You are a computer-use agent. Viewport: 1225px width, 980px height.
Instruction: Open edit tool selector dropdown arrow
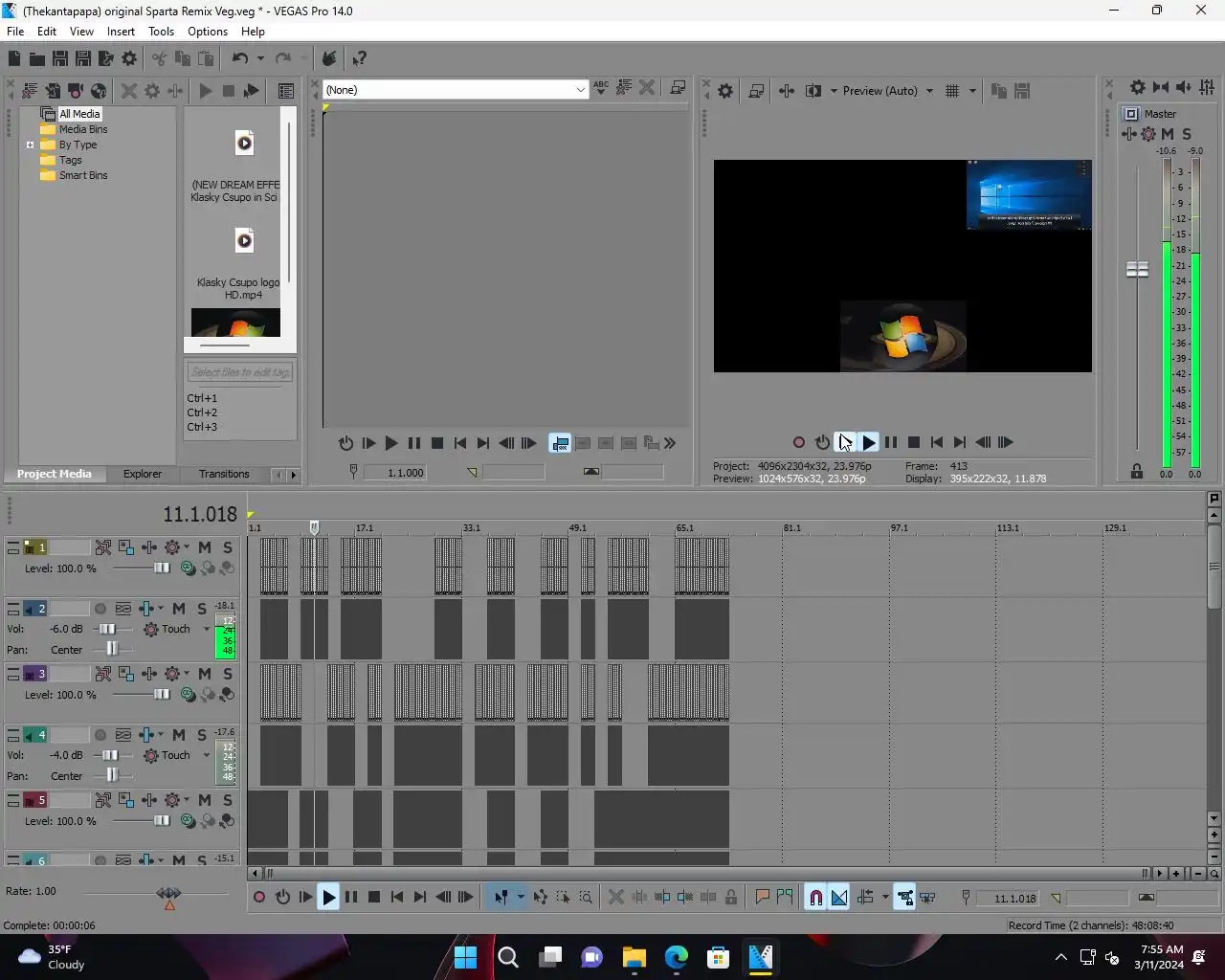pos(521,897)
